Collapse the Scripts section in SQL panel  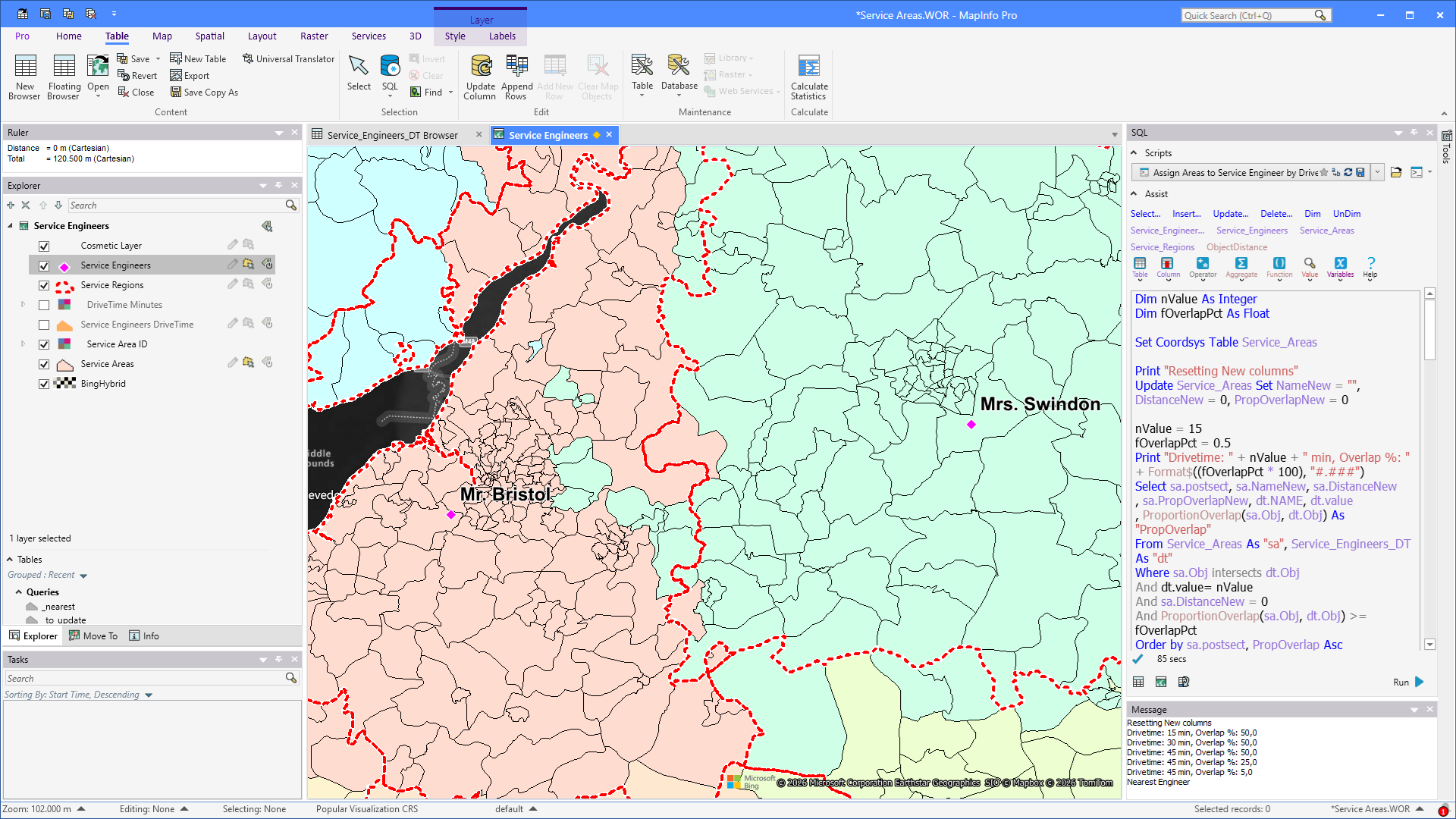(1134, 153)
